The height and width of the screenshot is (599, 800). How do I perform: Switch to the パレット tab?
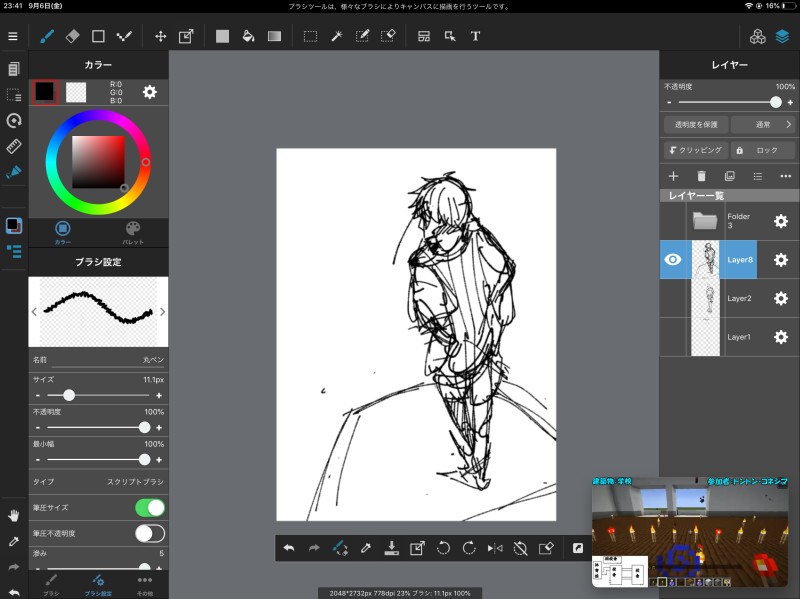coord(133,232)
